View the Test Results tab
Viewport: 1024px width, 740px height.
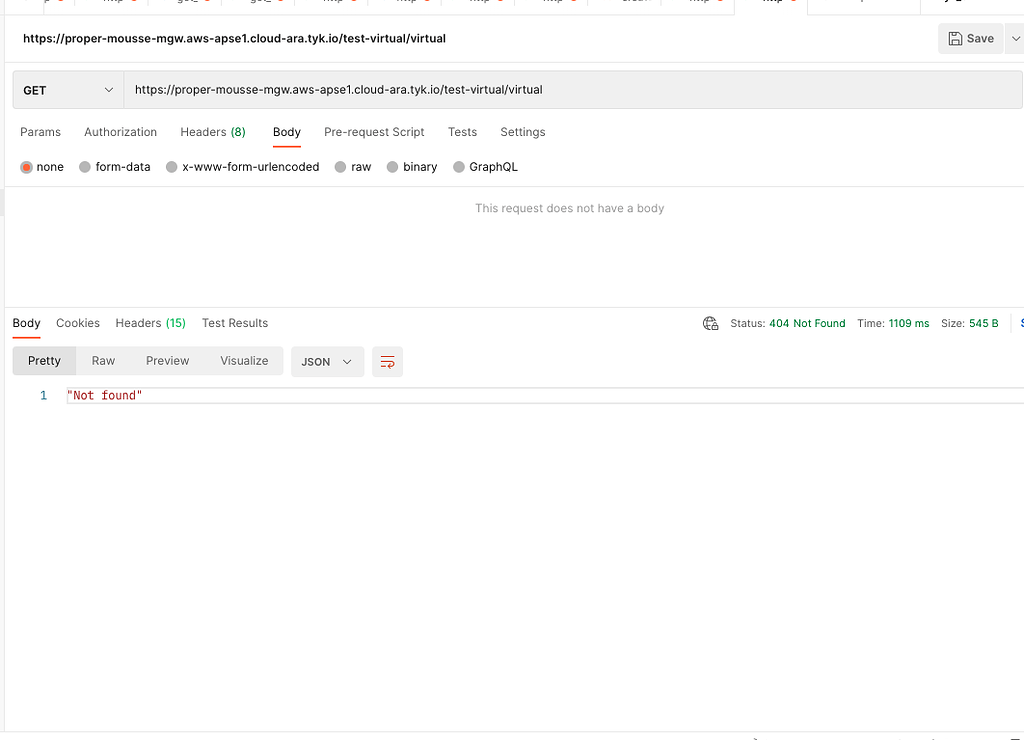coord(234,323)
